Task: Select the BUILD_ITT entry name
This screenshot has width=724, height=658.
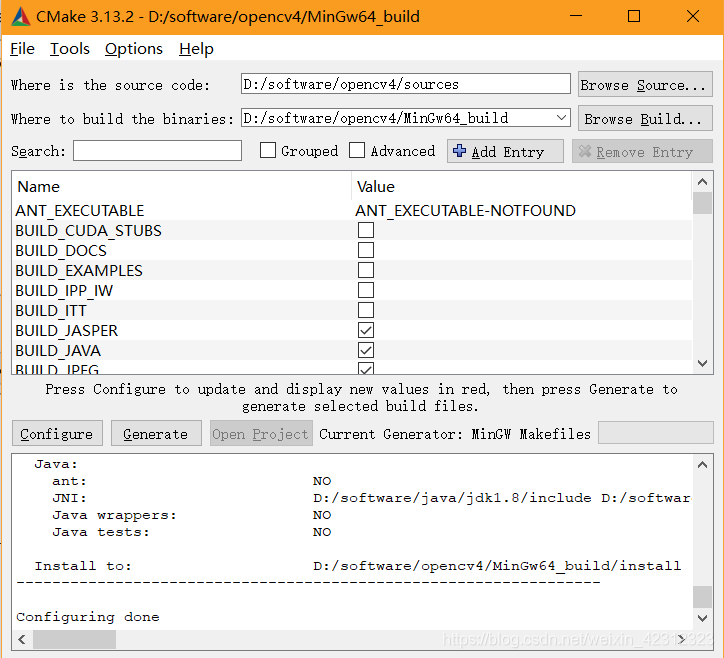Action: point(51,310)
